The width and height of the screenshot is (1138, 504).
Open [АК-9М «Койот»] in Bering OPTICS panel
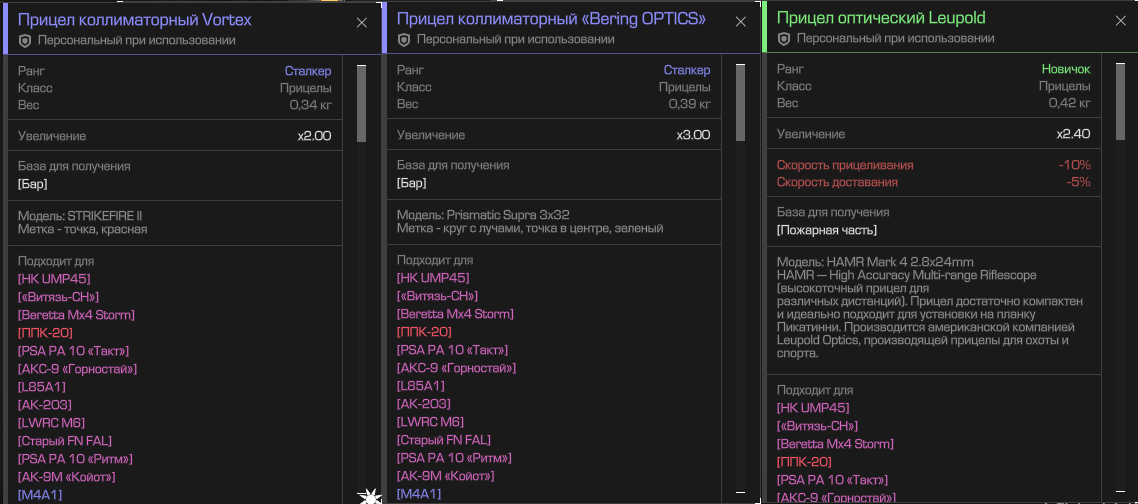(x=446, y=476)
